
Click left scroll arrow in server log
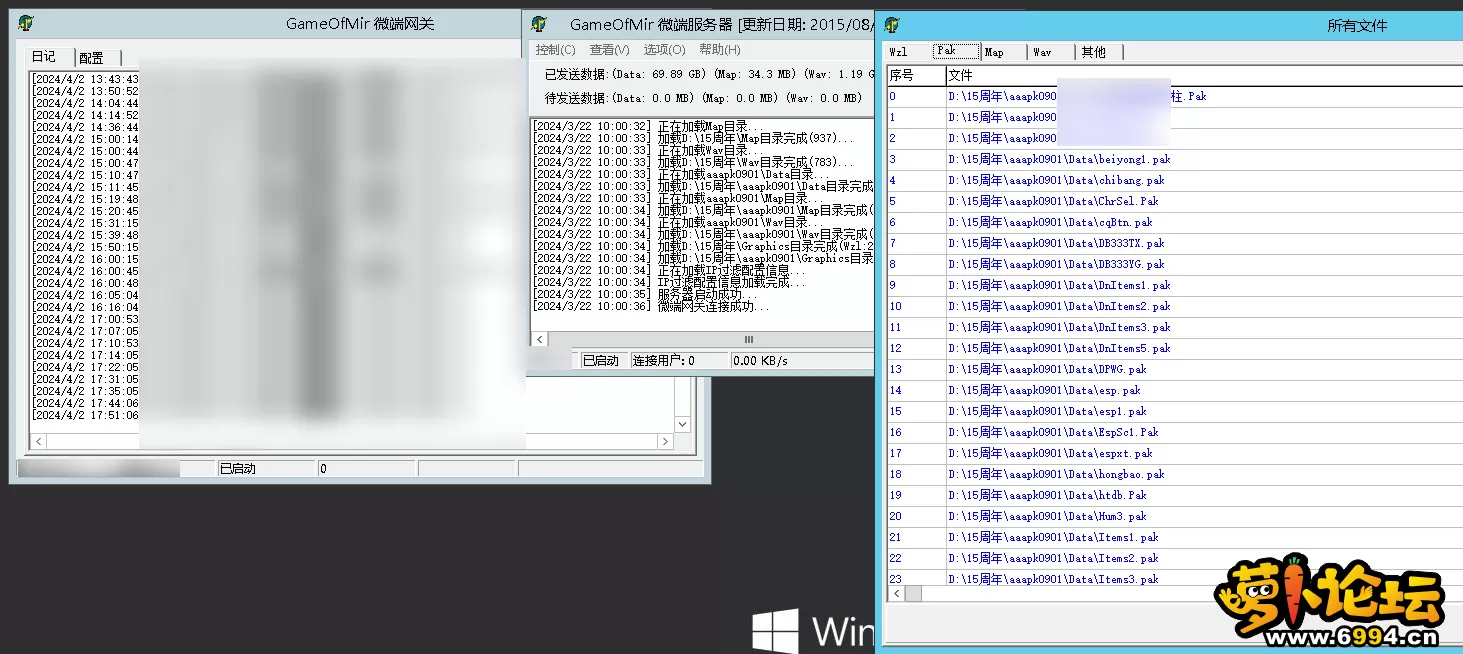[x=537, y=340]
